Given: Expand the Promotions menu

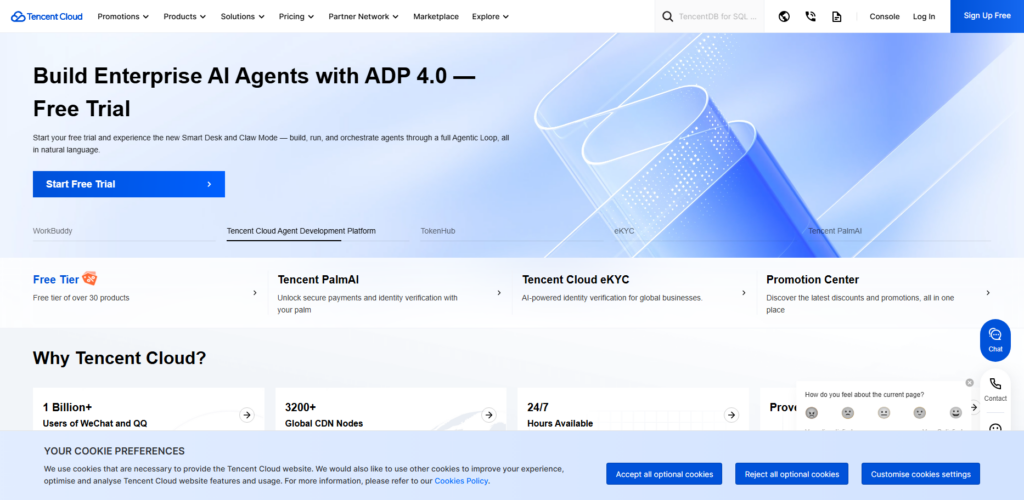Looking at the screenshot, I should [x=123, y=16].
